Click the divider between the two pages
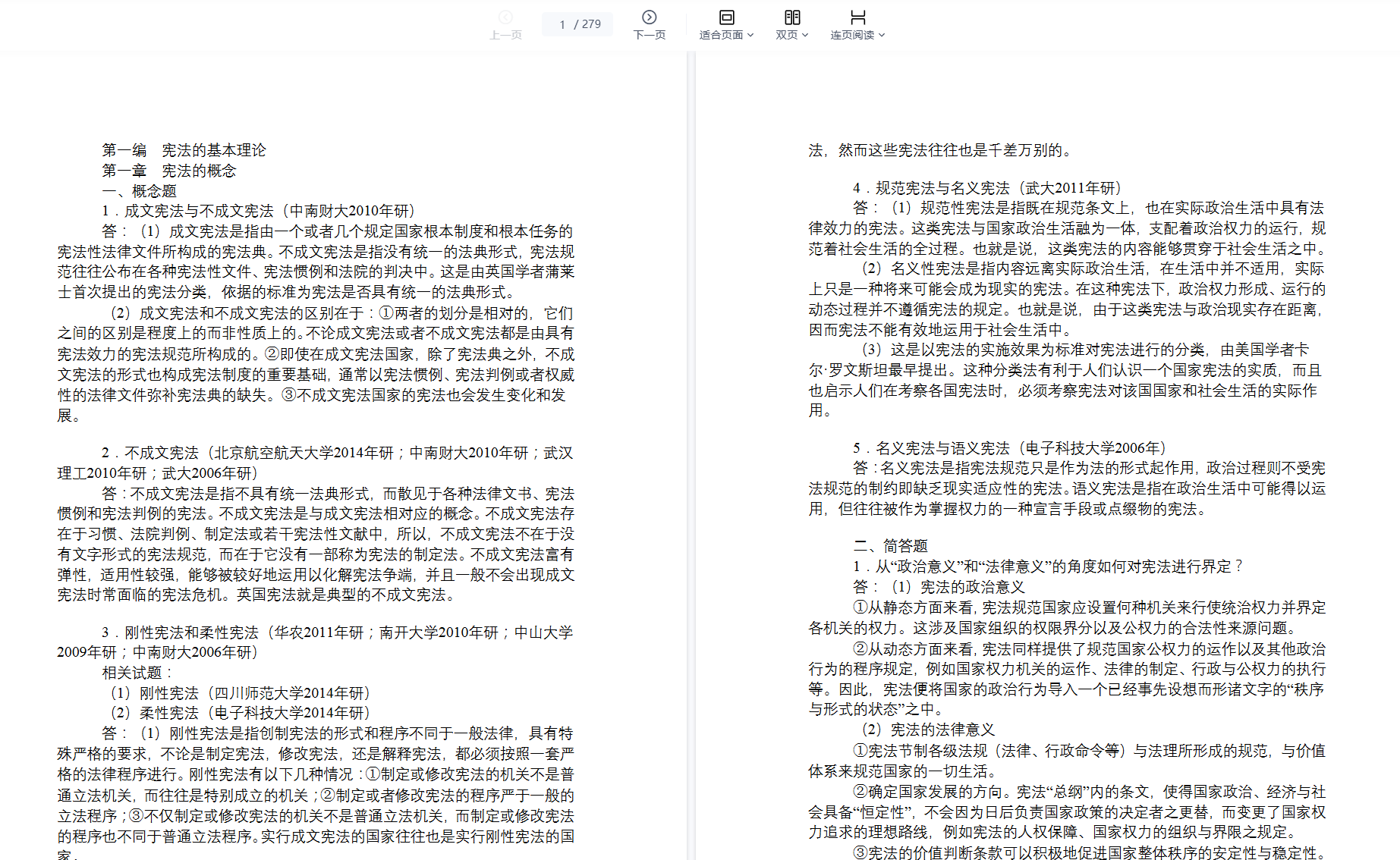Screen dimensions: 1400x860 [x=691, y=455]
